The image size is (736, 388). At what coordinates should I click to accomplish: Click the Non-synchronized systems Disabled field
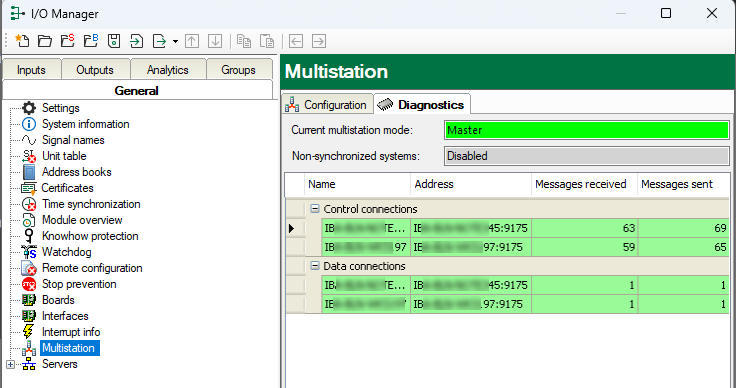(587, 156)
